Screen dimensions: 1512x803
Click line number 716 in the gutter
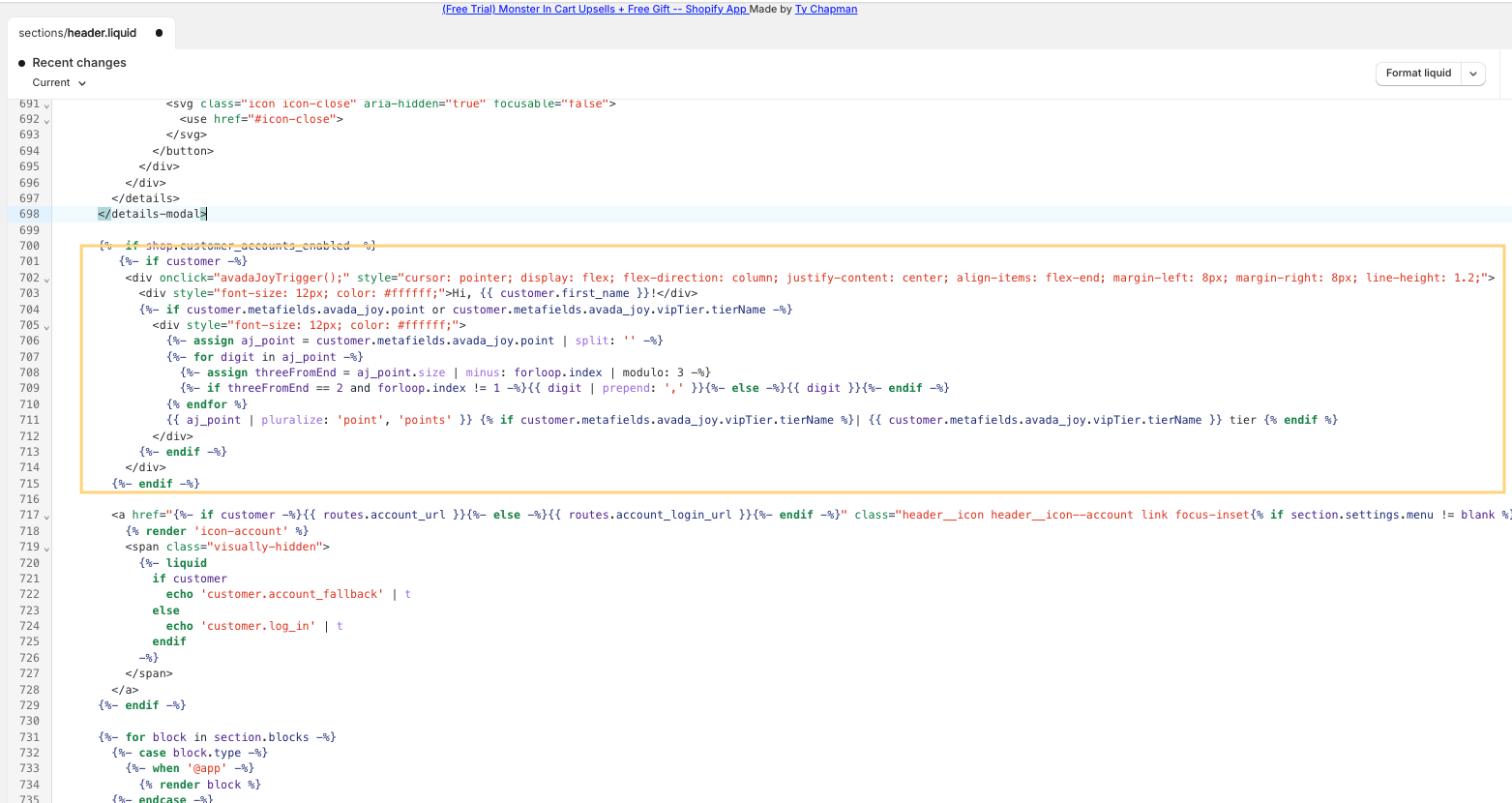tap(29, 499)
